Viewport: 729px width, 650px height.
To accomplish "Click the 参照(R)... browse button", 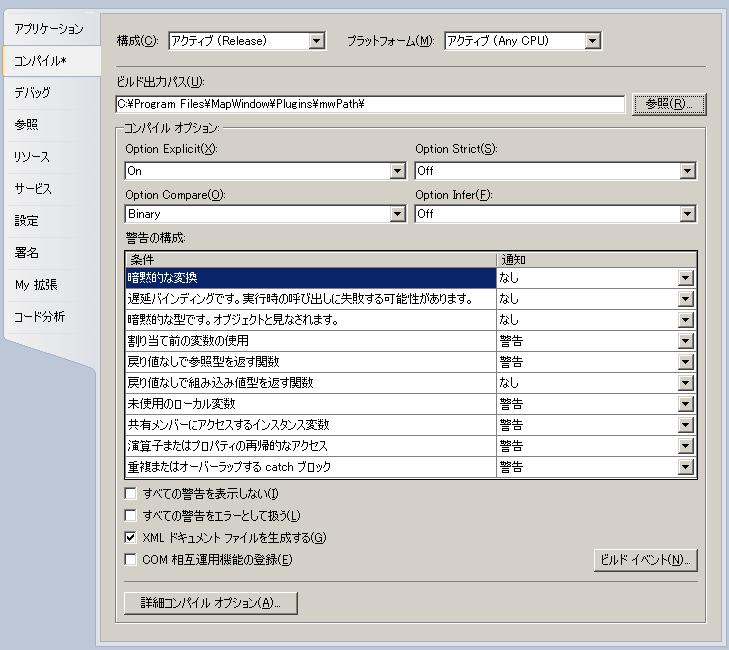I will pos(669,104).
